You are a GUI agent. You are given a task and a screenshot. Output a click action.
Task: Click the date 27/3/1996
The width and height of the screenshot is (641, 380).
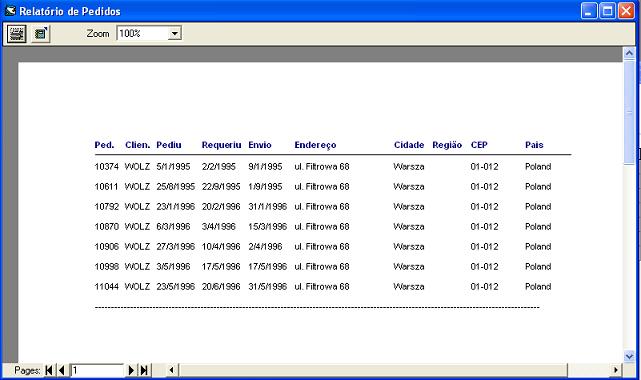(175, 247)
